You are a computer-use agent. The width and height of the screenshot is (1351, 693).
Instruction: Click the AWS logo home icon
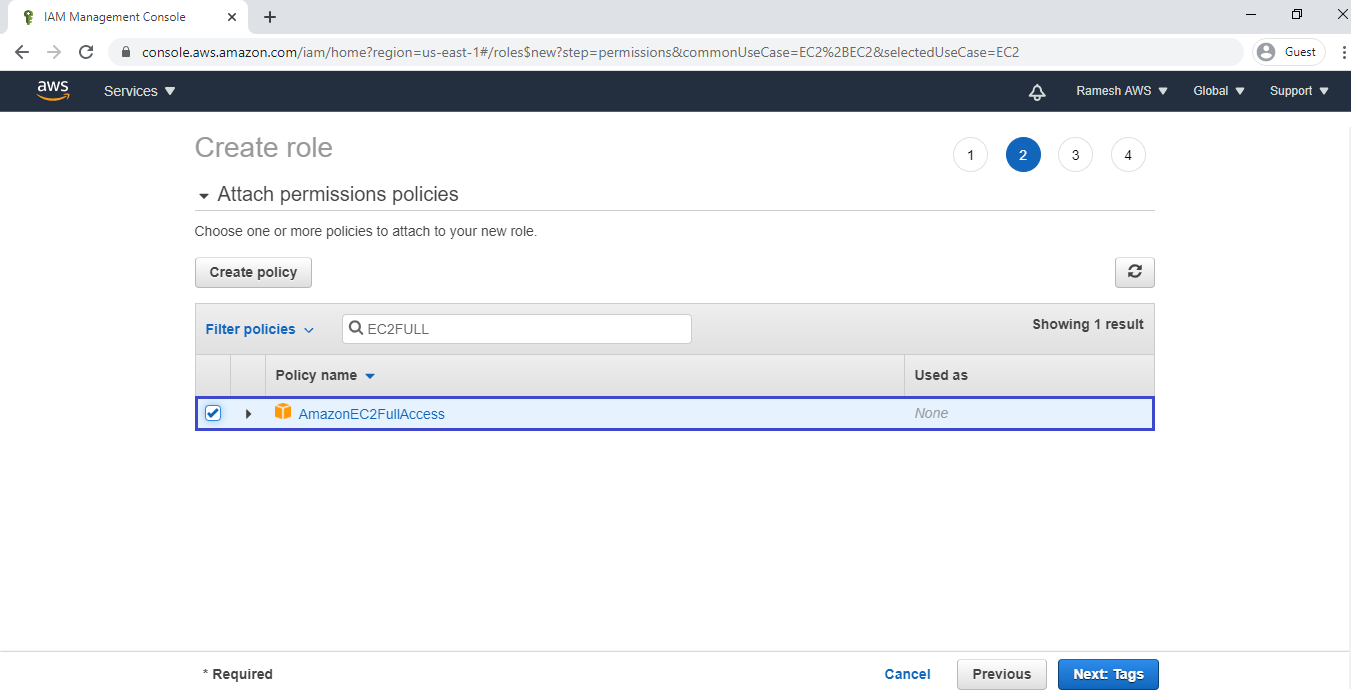(53, 90)
